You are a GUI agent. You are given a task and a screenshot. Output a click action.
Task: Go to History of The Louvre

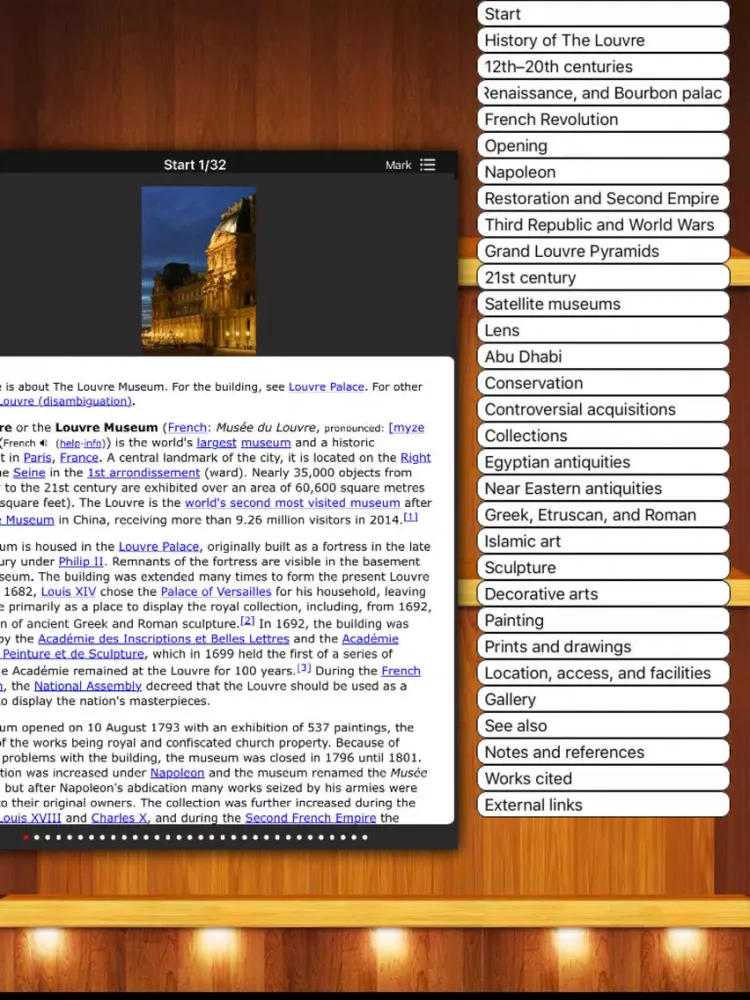[603, 40]
